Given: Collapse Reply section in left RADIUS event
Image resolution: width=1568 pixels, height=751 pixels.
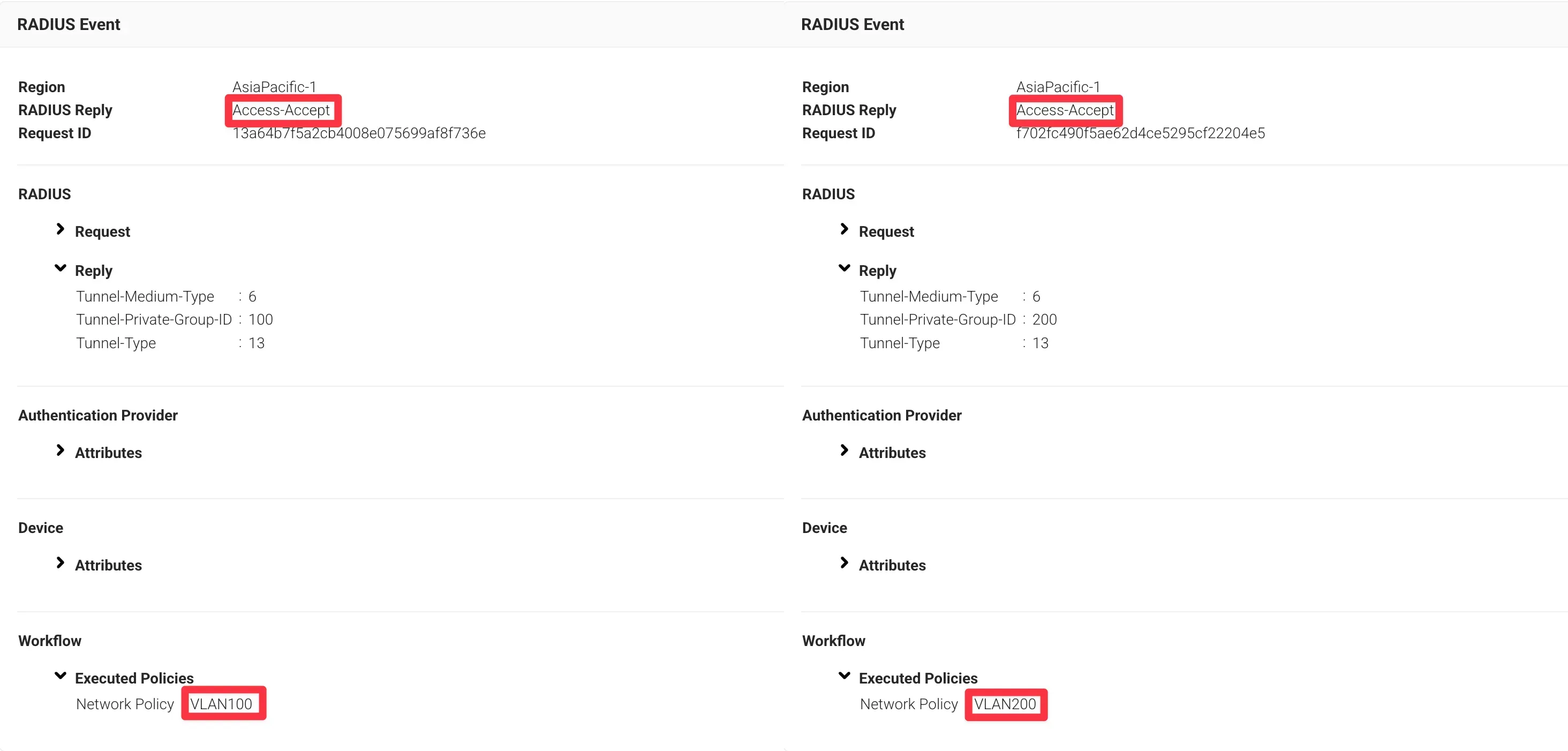Looking at the screenshot, I should tap(61, 268).
